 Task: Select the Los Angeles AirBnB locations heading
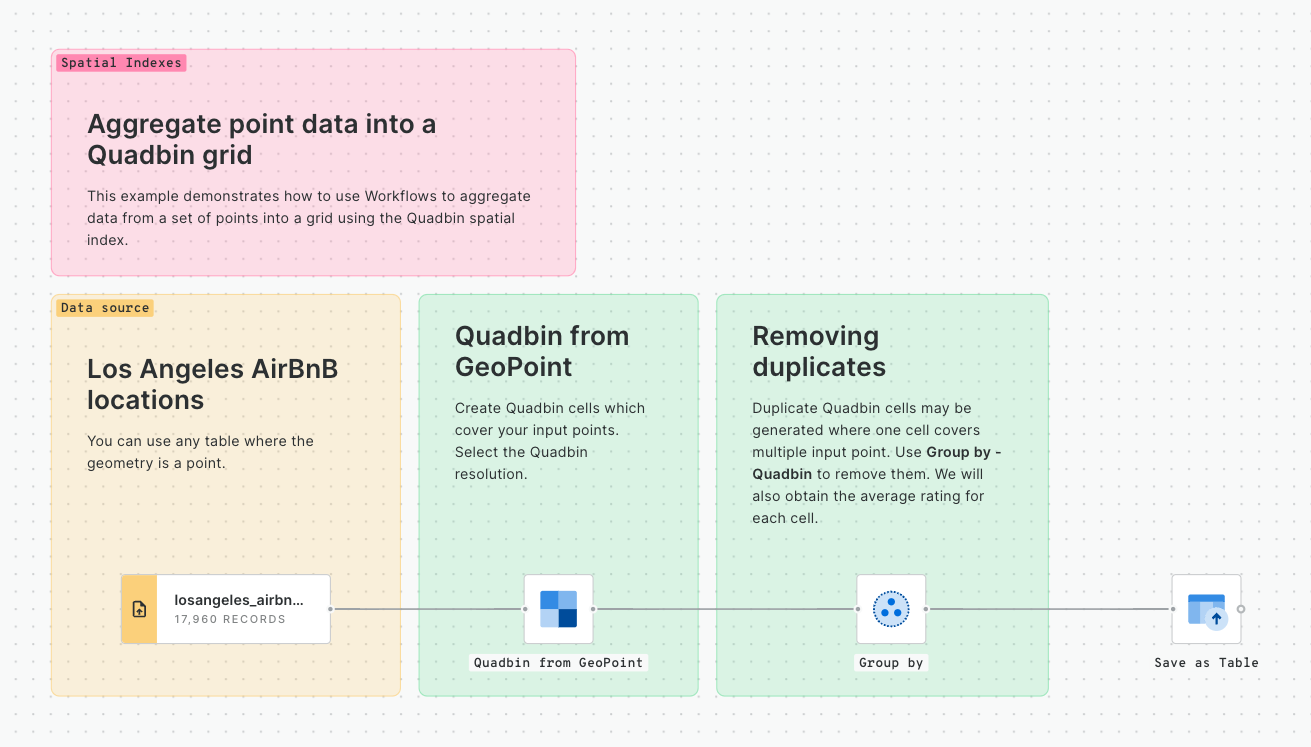tap(212, 384)
